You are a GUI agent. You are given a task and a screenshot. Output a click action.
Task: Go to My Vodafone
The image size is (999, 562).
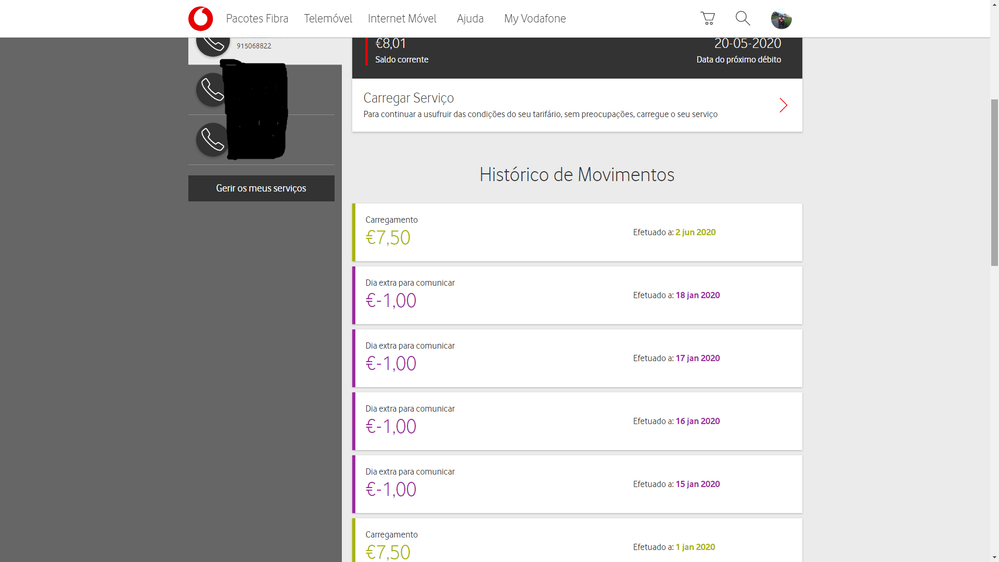click(535, 19)
